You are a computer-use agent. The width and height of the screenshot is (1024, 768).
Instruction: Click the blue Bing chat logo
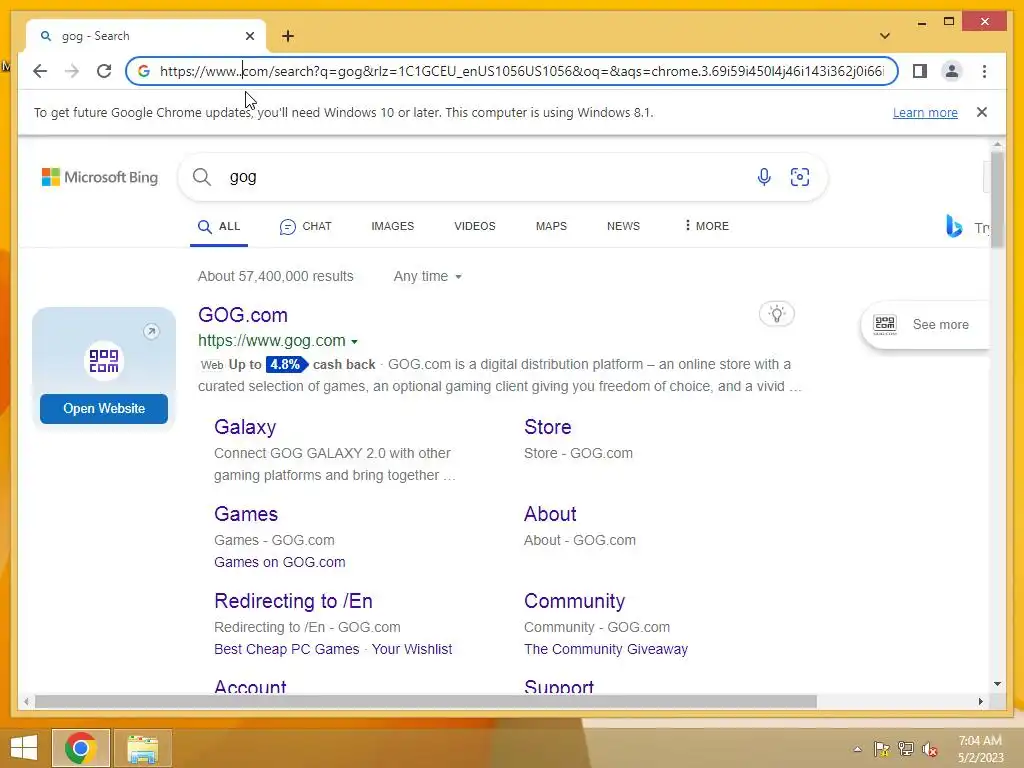(x=954, y=226)
